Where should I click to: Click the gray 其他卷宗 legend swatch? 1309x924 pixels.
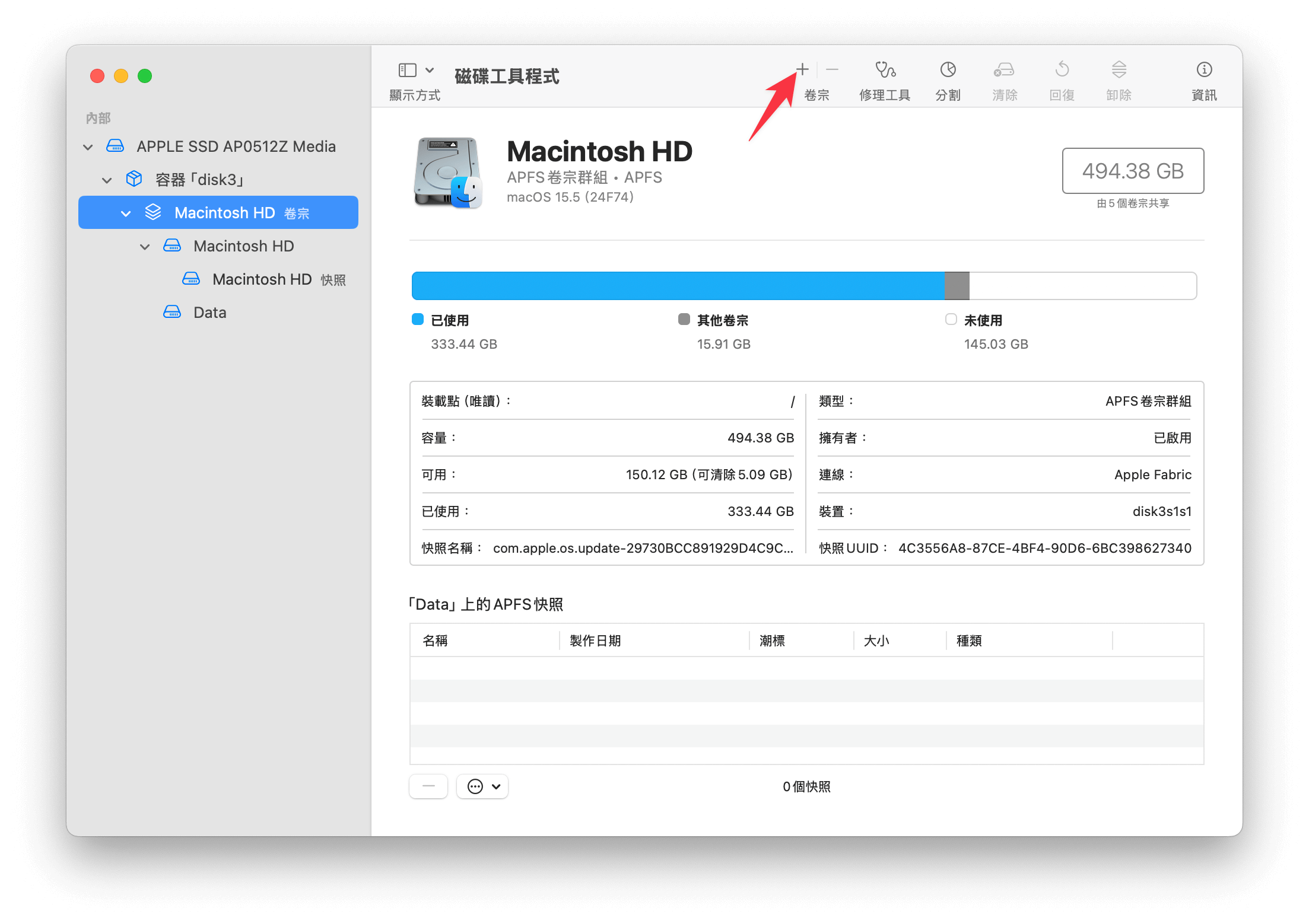[x=684, y=320]
